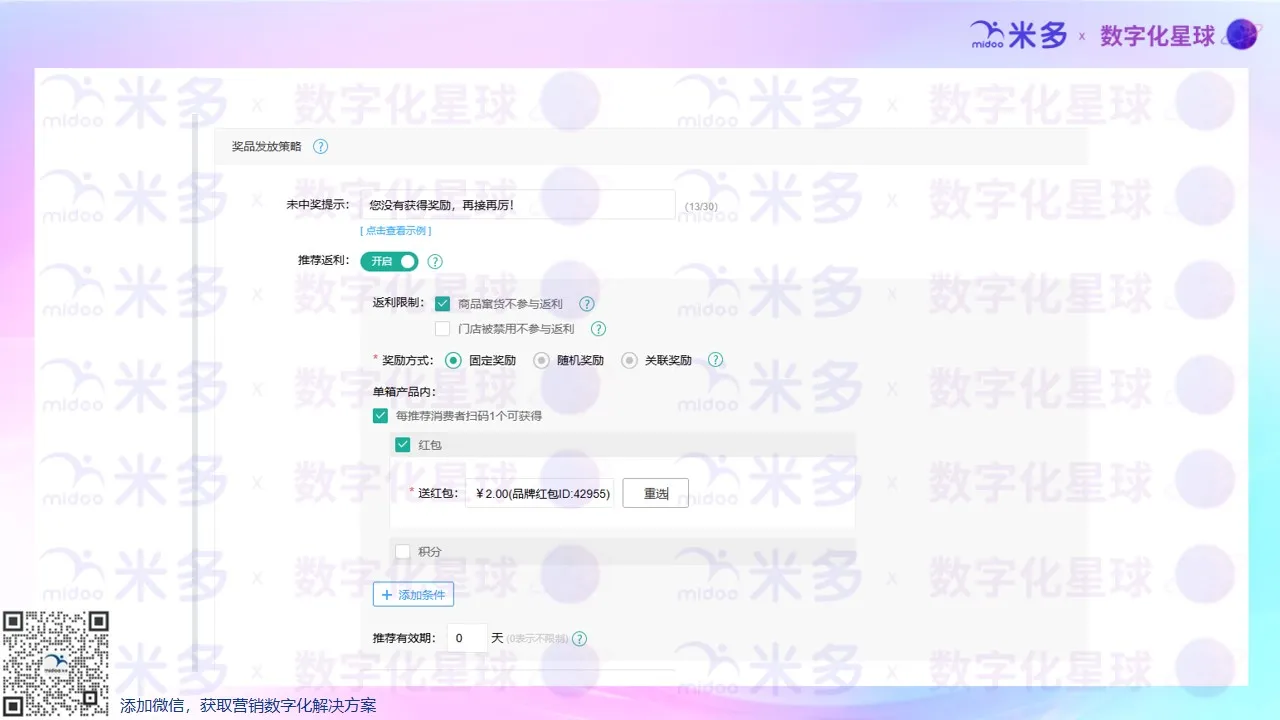Open the 点击查看示例 link
This screenshot has width=1280, height=720.
tap(395, 230)
